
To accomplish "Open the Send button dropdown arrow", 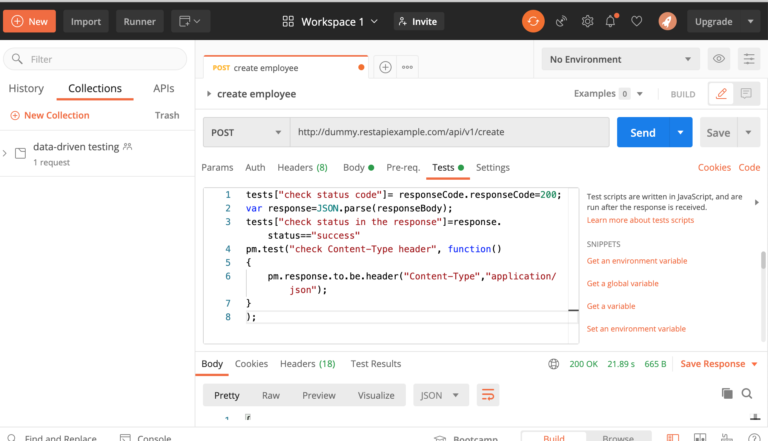I will pyautogui.click(x=680, y=132).
